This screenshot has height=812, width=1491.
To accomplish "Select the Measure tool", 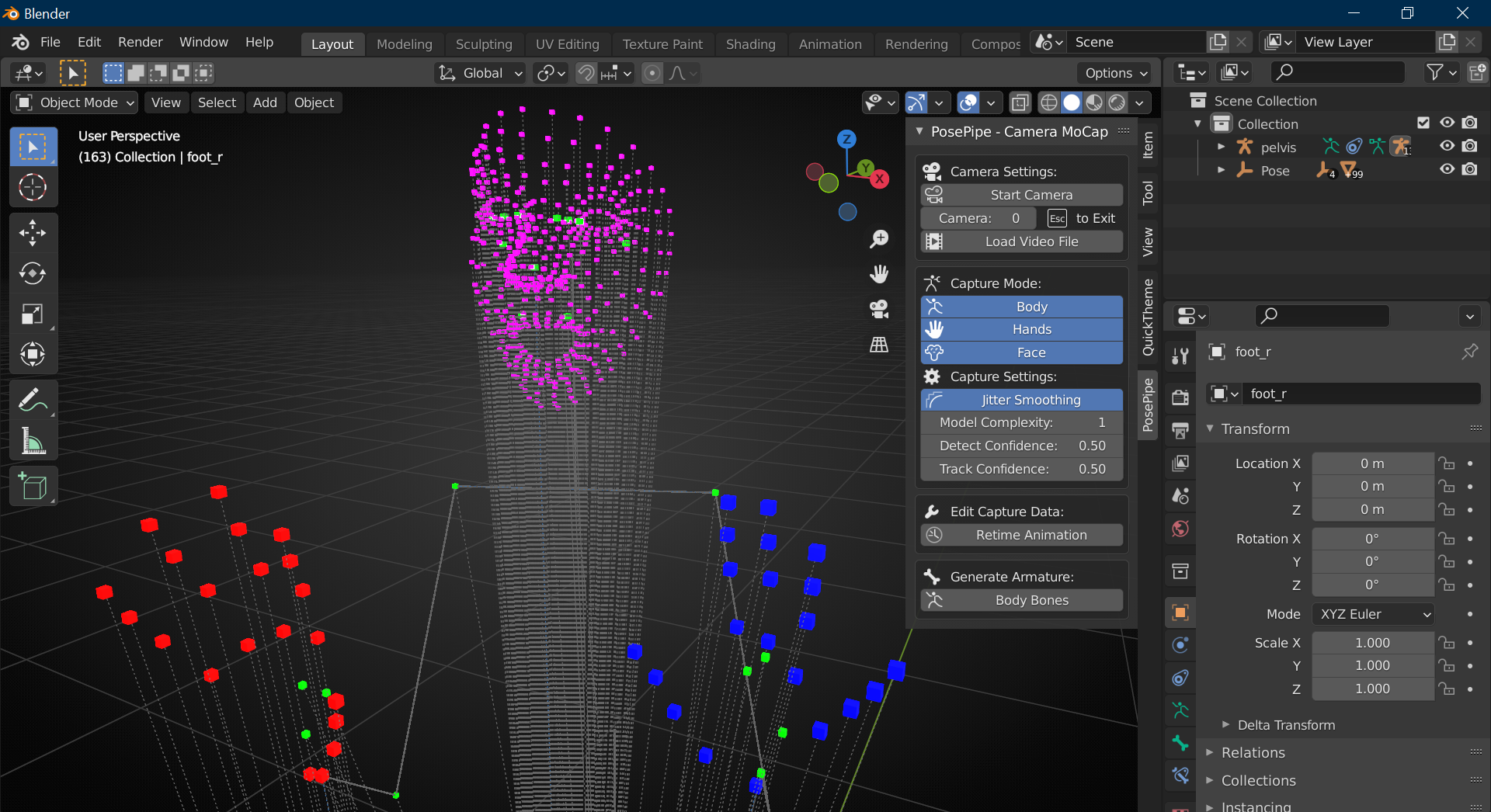I will pos(33,442).
